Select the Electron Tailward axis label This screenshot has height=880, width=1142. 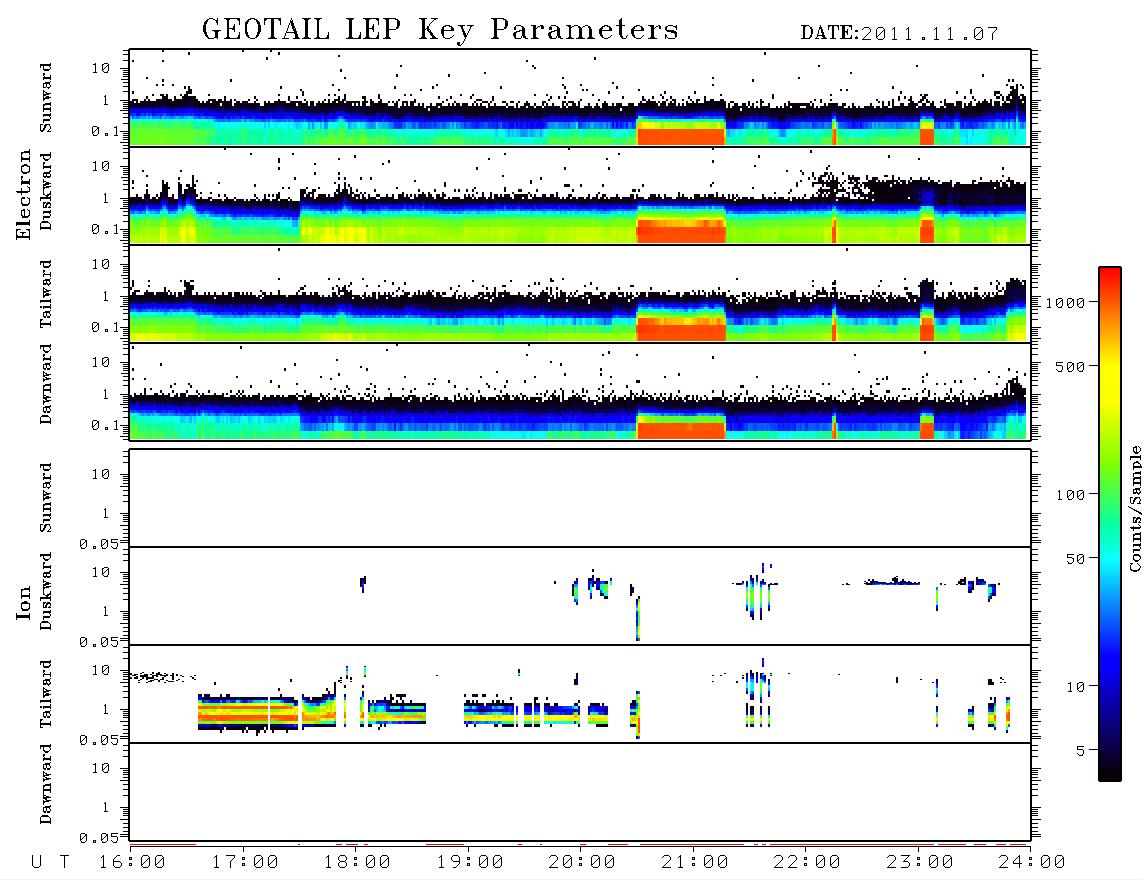[46, 294]
